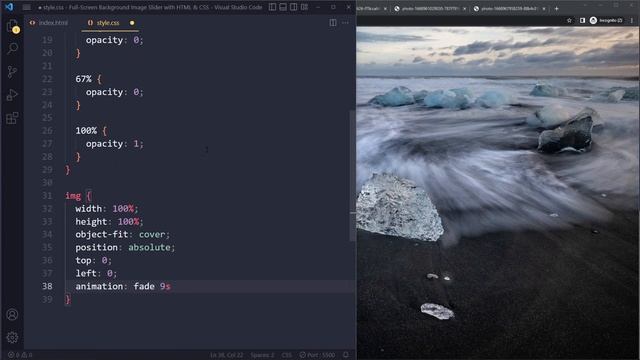Open the Extensions view
The width and height of the screenshot is (640, 360).
(12, 118)
